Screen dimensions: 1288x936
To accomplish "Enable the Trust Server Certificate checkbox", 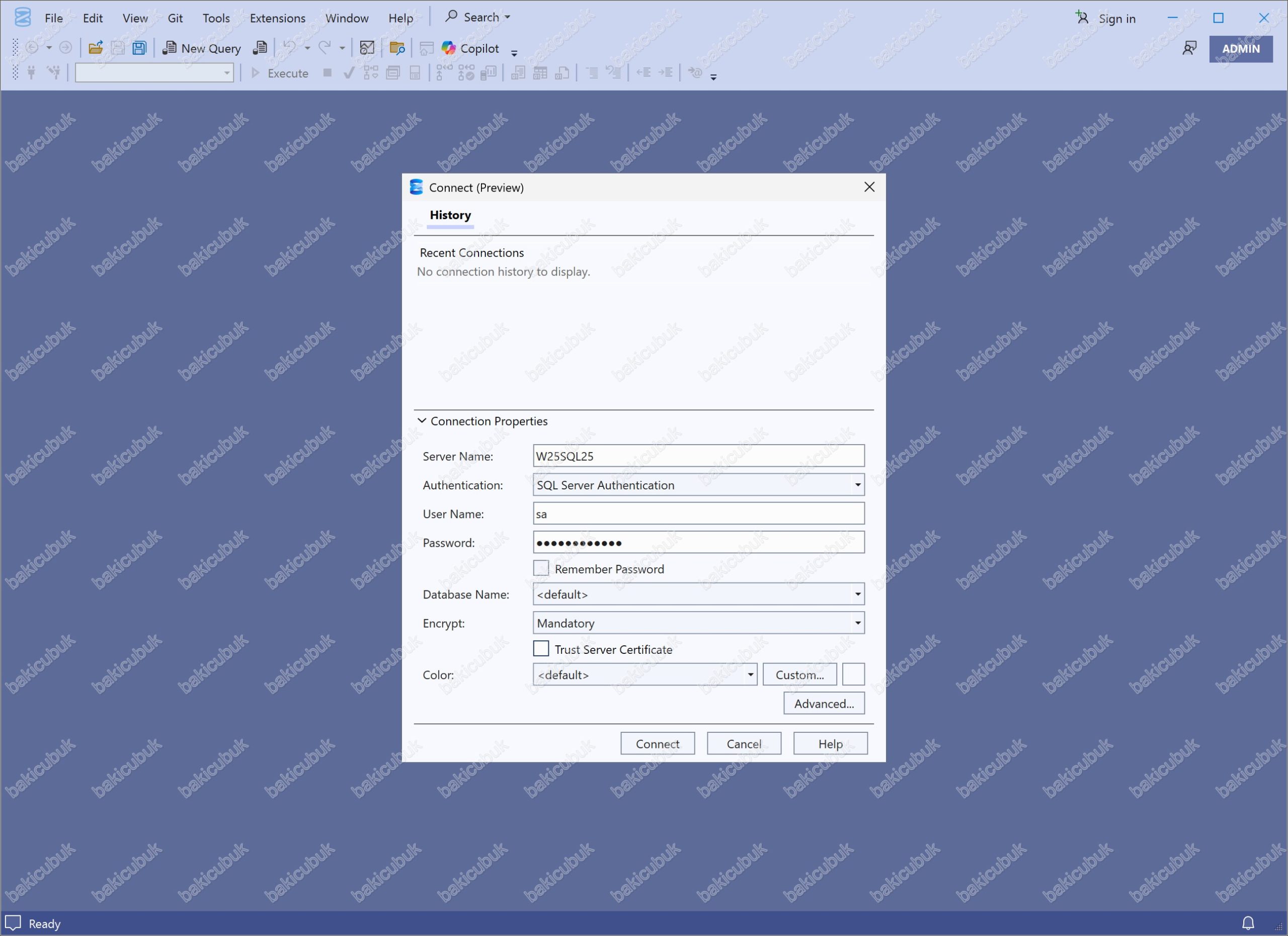I will click(x=541, y=649).
